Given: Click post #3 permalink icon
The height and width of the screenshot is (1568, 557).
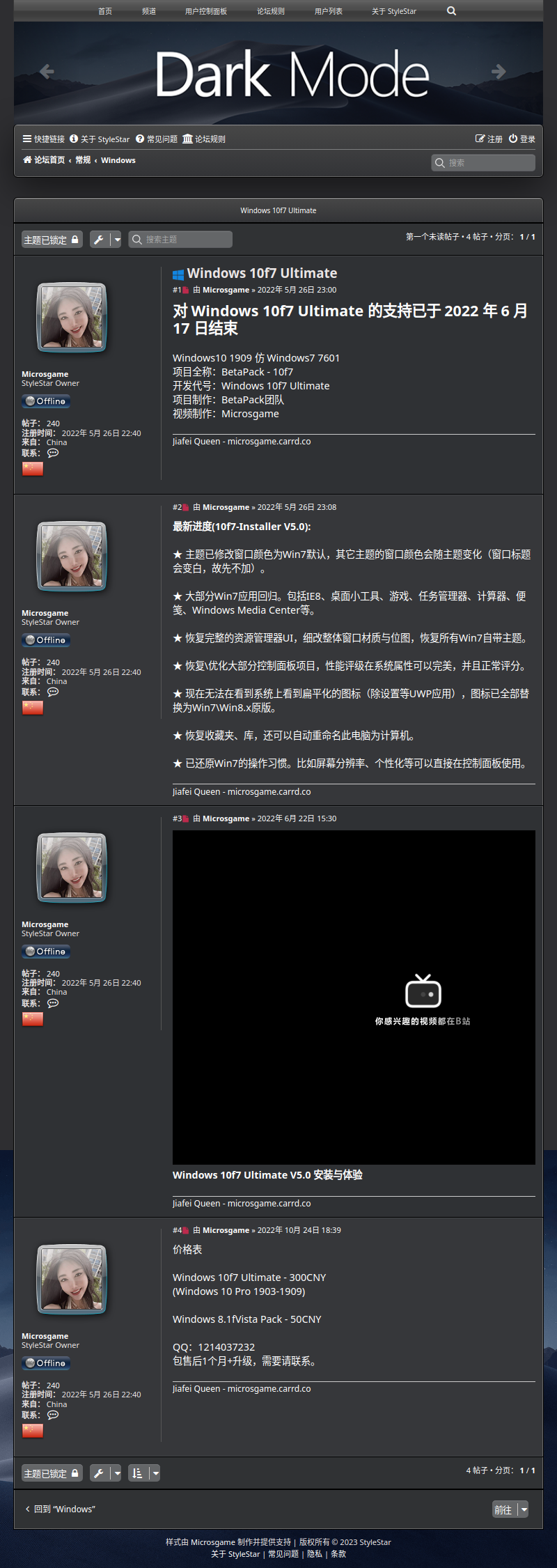Looking at the screenshot, I should point(185,819).
